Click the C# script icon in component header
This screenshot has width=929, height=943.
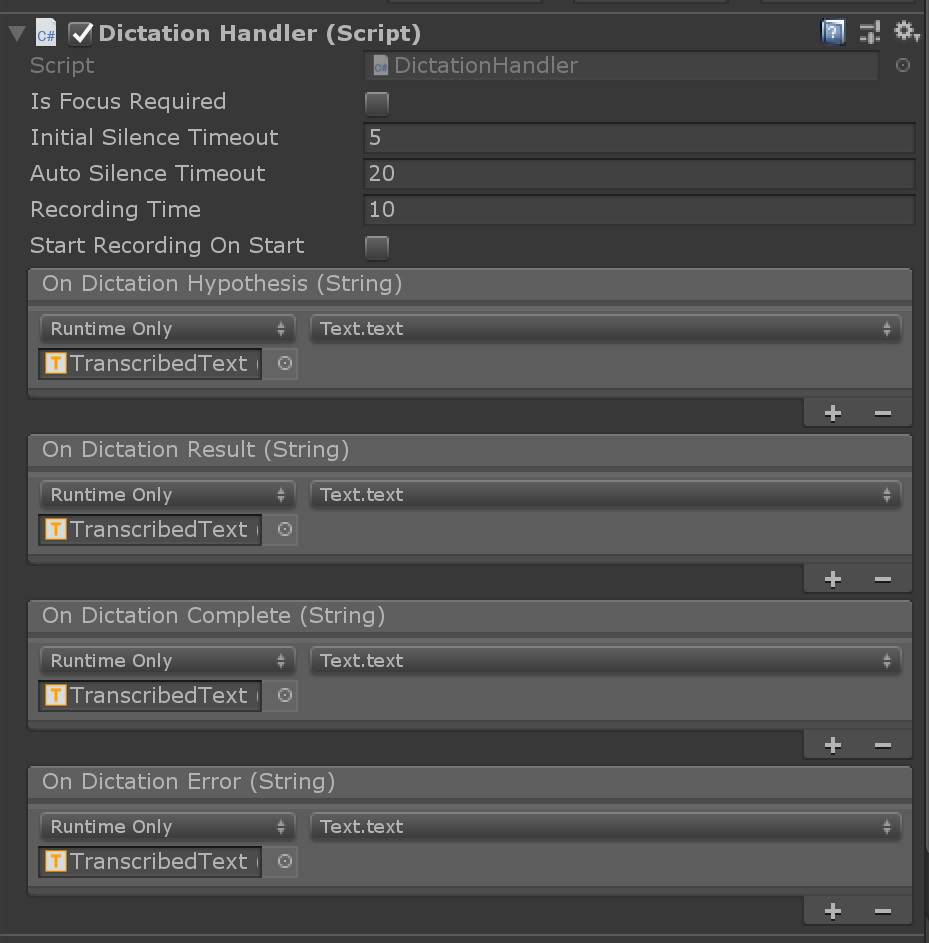46,33
